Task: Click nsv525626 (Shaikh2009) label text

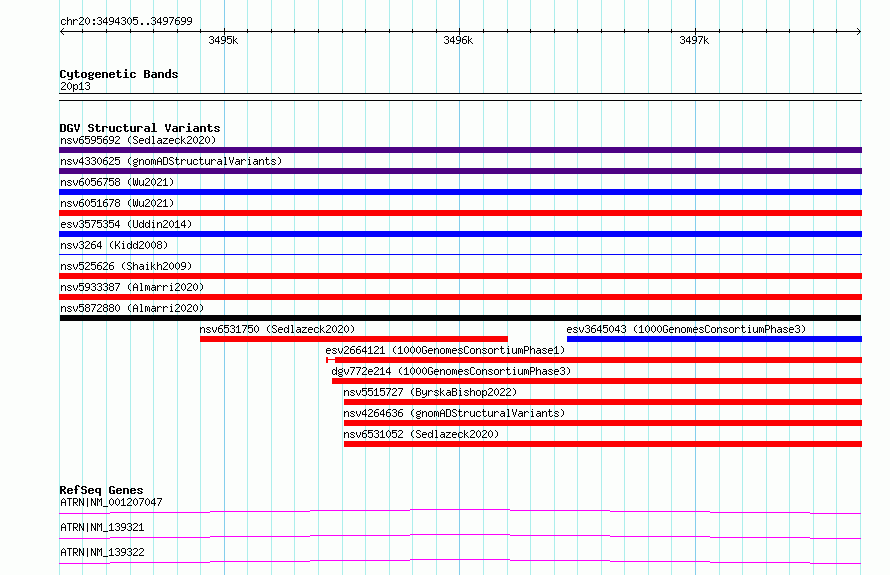Action: pos(126,266)
